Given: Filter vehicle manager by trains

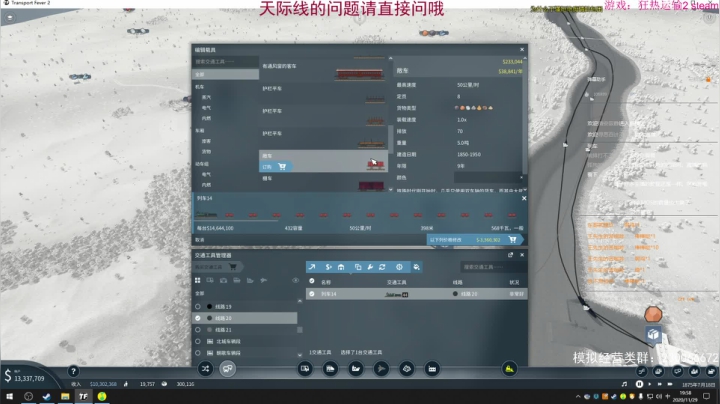Looking at the screenshot, I should coord(236,280).
